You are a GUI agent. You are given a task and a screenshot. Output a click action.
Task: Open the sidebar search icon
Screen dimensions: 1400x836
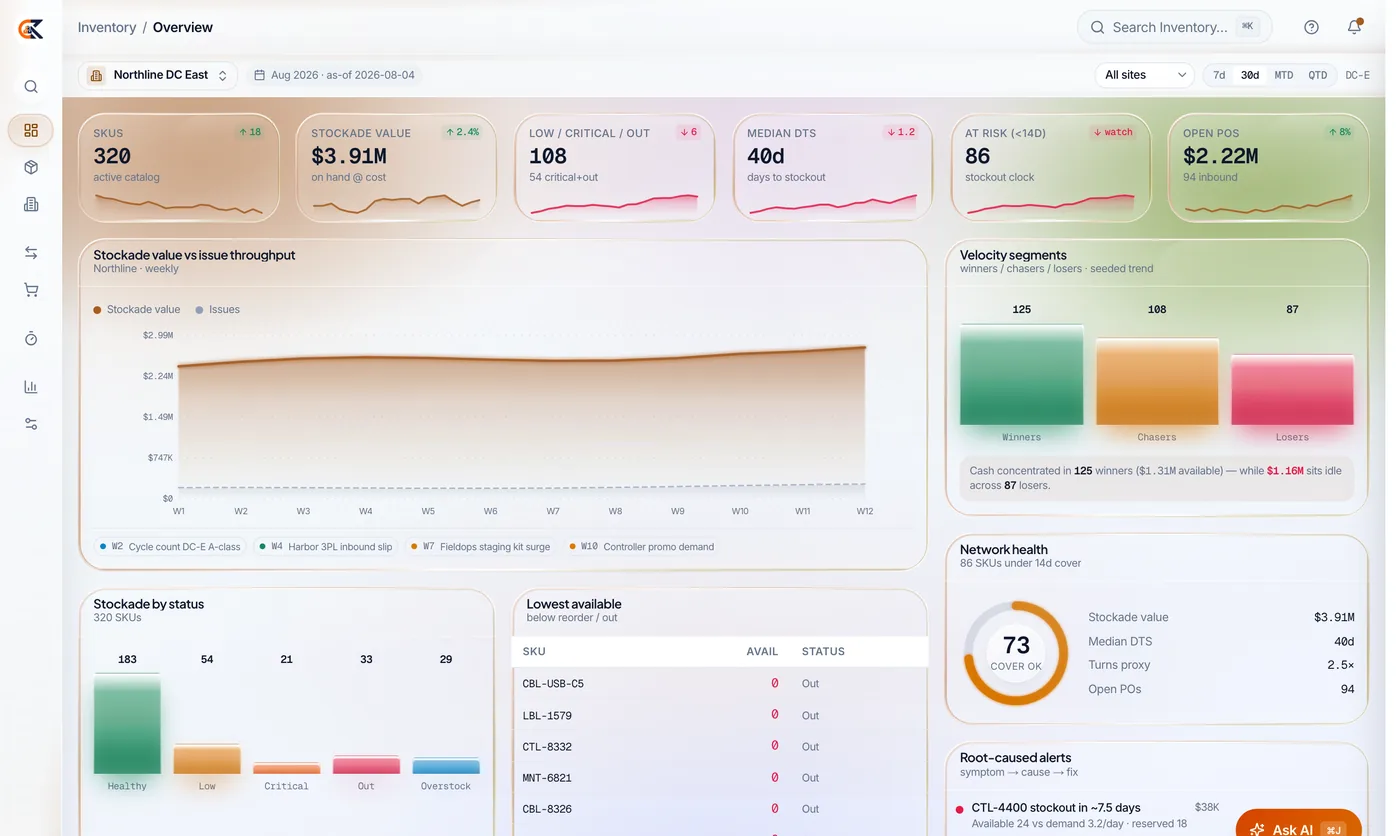tap(31, 87)
